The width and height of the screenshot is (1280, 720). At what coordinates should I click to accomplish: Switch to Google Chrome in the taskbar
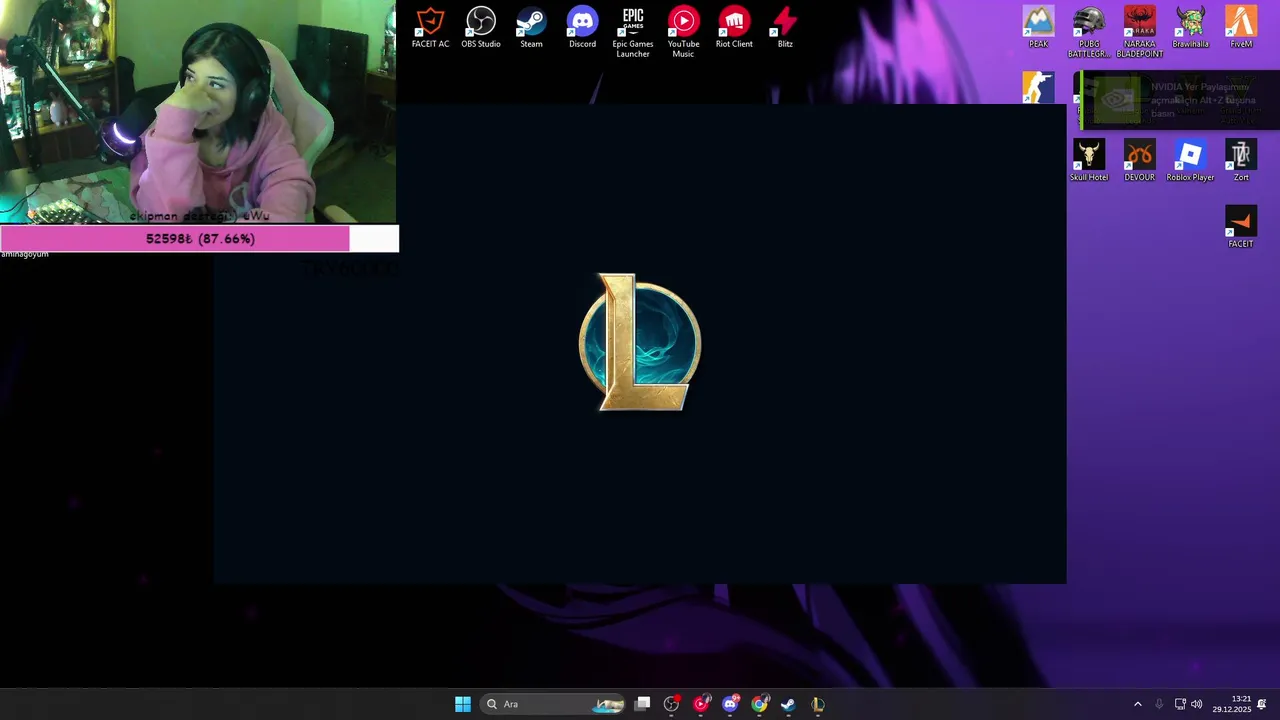[760, 704]
